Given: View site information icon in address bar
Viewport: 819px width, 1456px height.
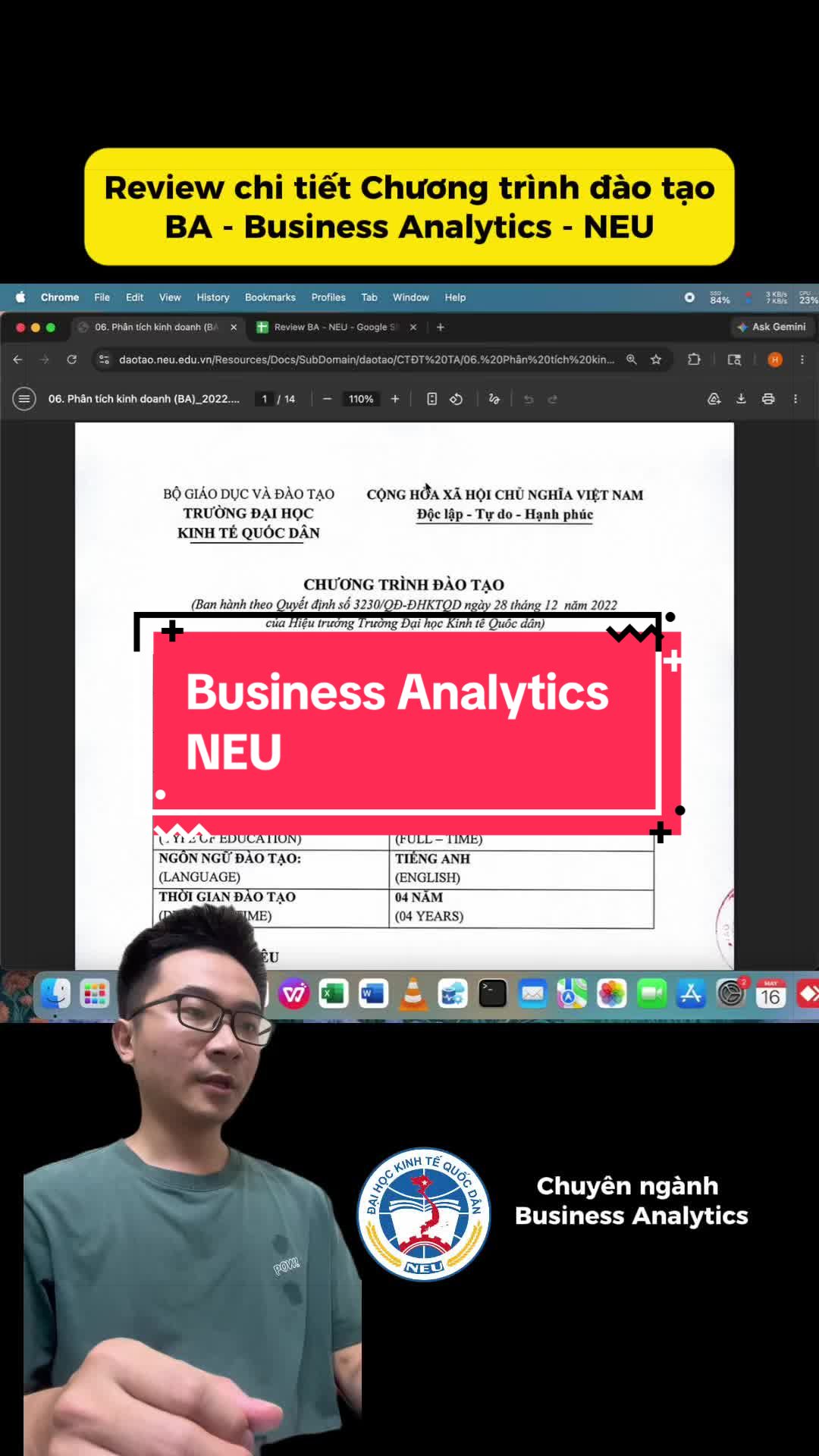Looking at the screenshot, I should 105,359.
